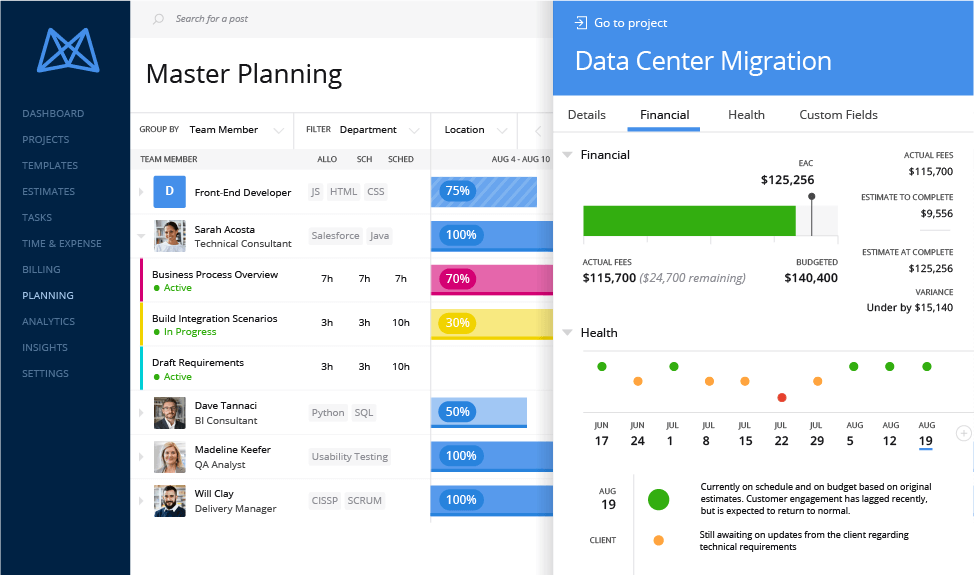The width and height of the screenshot is (974, 576).
Task: Click the Mavenlink logo in sidebar
Action: coord(68,50)
